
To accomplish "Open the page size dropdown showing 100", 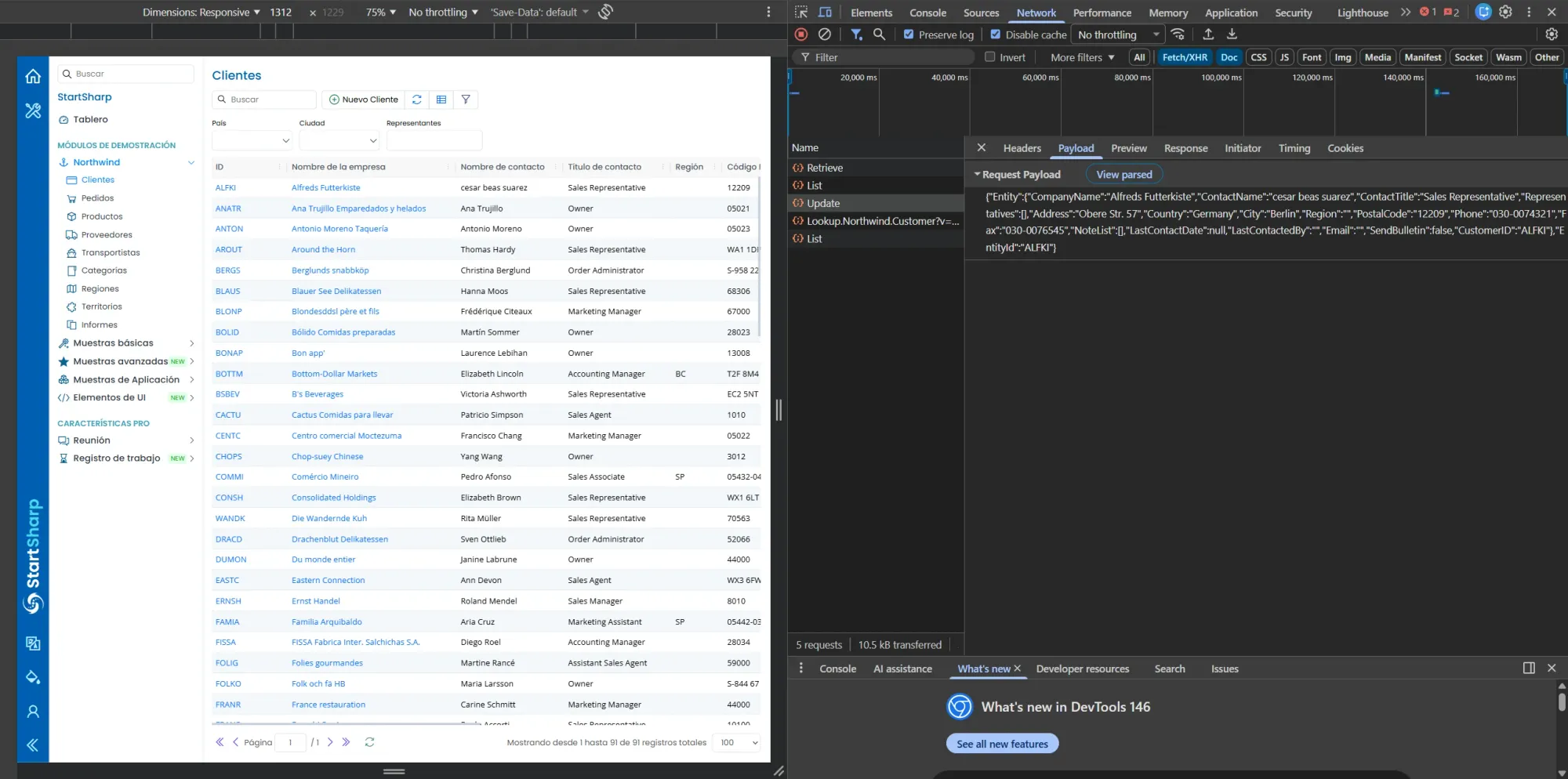I will [735, 742].
